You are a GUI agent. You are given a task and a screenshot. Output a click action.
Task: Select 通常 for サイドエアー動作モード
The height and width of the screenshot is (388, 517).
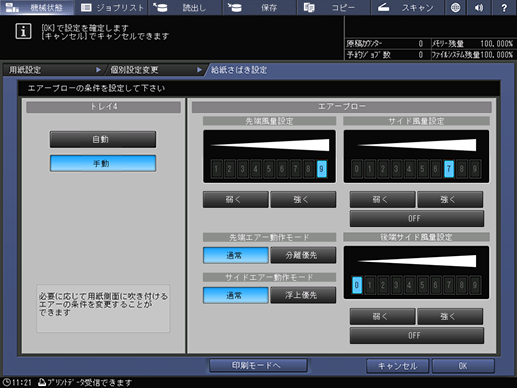236,295
